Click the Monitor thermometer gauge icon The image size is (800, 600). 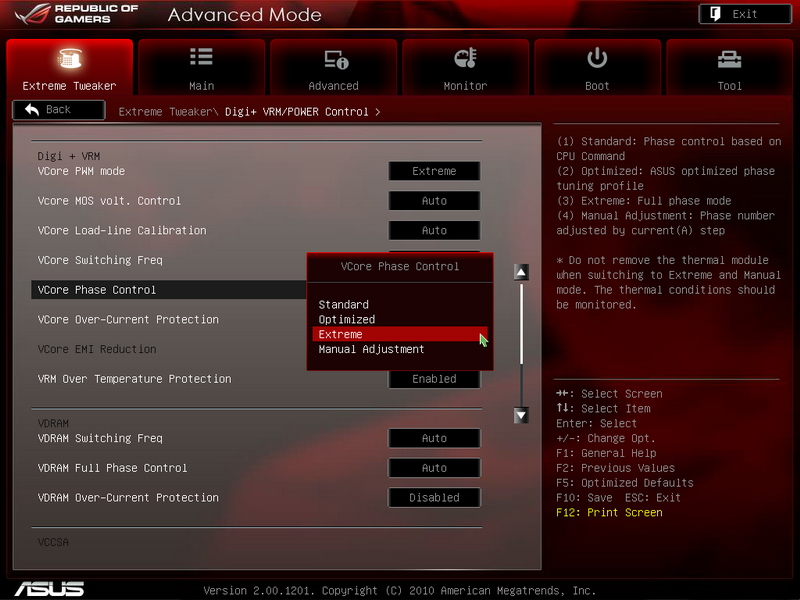pyautogui.click(x=465, y=58)
